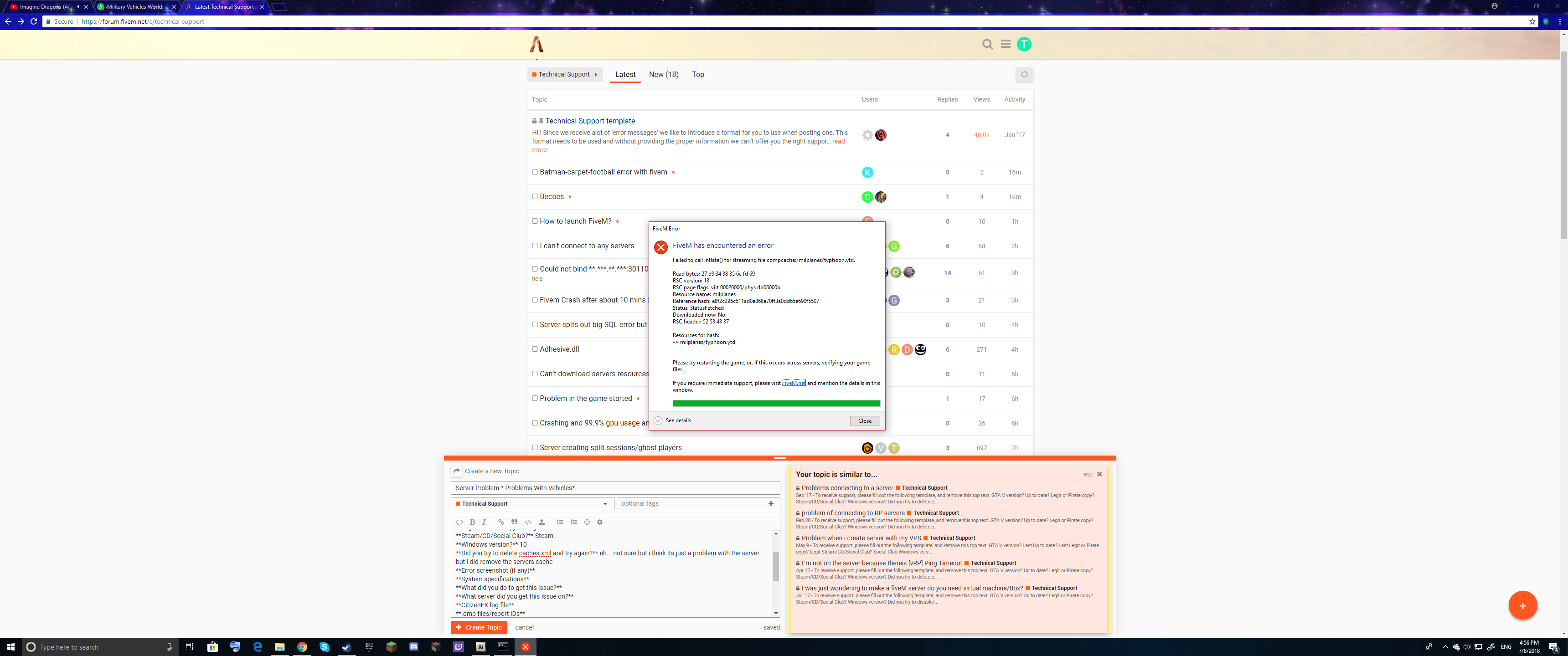Open optional tags selector

697,504
